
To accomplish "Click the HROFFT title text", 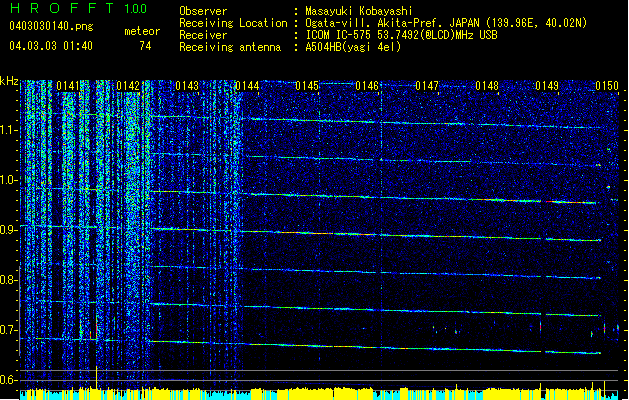I will (x=62, y=8).
